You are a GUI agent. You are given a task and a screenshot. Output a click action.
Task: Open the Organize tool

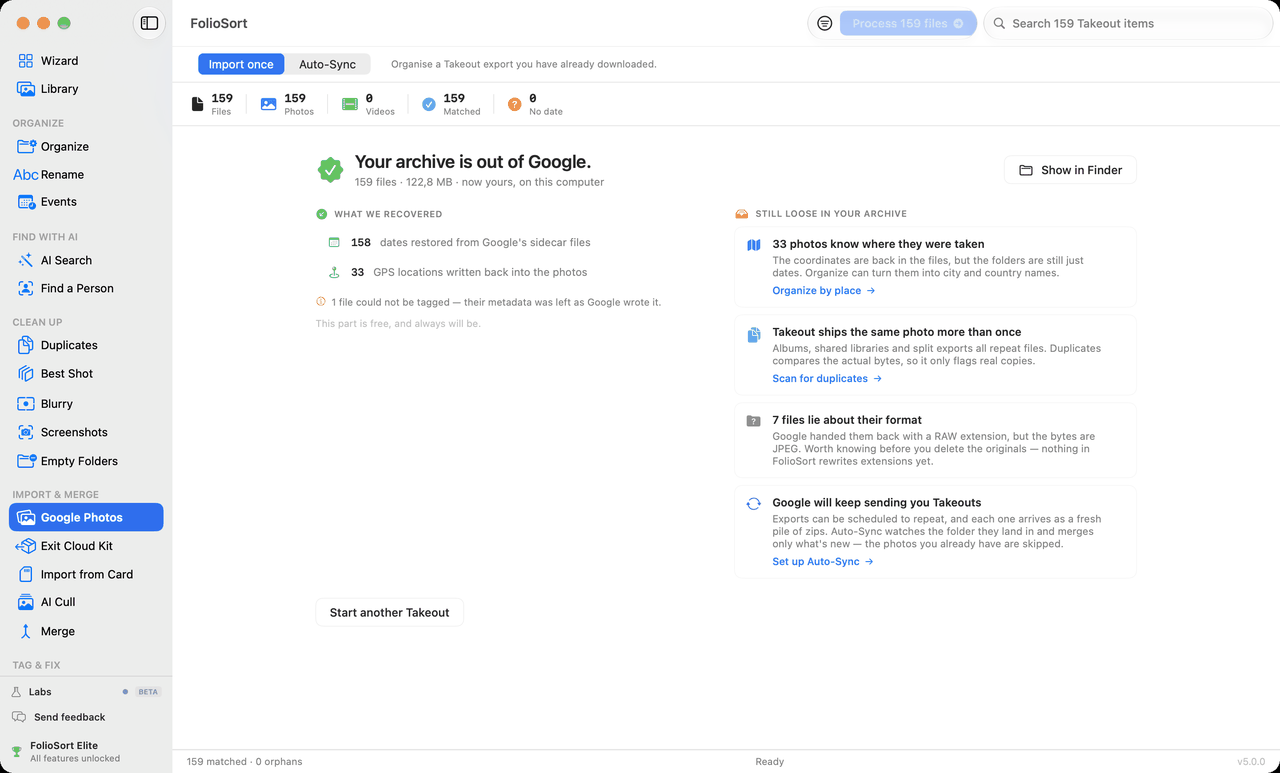point(86,146)
